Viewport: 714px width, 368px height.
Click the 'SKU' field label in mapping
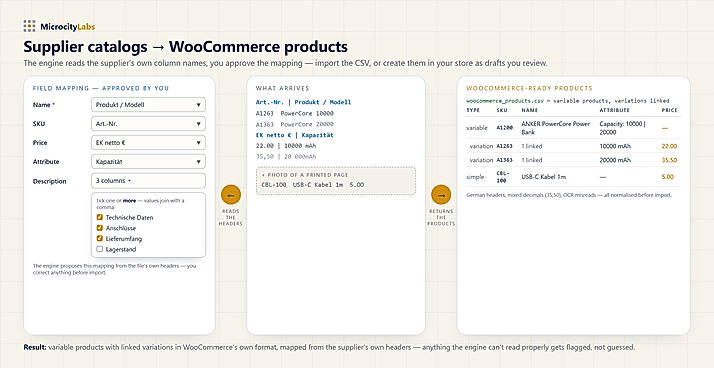[39, 124]
